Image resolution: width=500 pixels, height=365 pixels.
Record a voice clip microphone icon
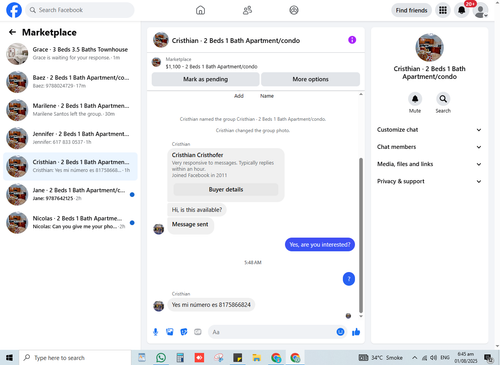click(x=155, y=332)
